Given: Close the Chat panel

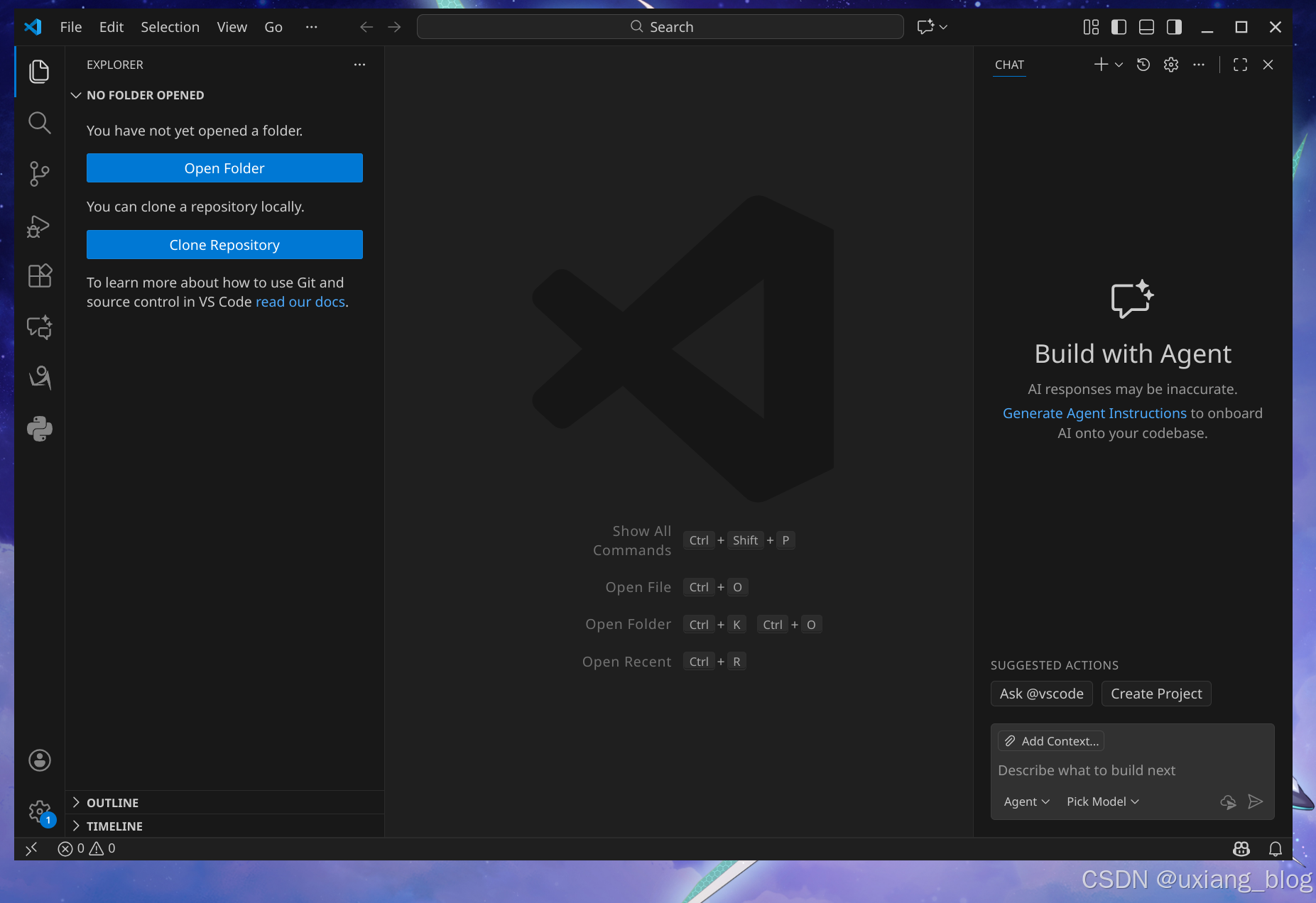Looking at the screenshot, I should [x=1268, y=65].
